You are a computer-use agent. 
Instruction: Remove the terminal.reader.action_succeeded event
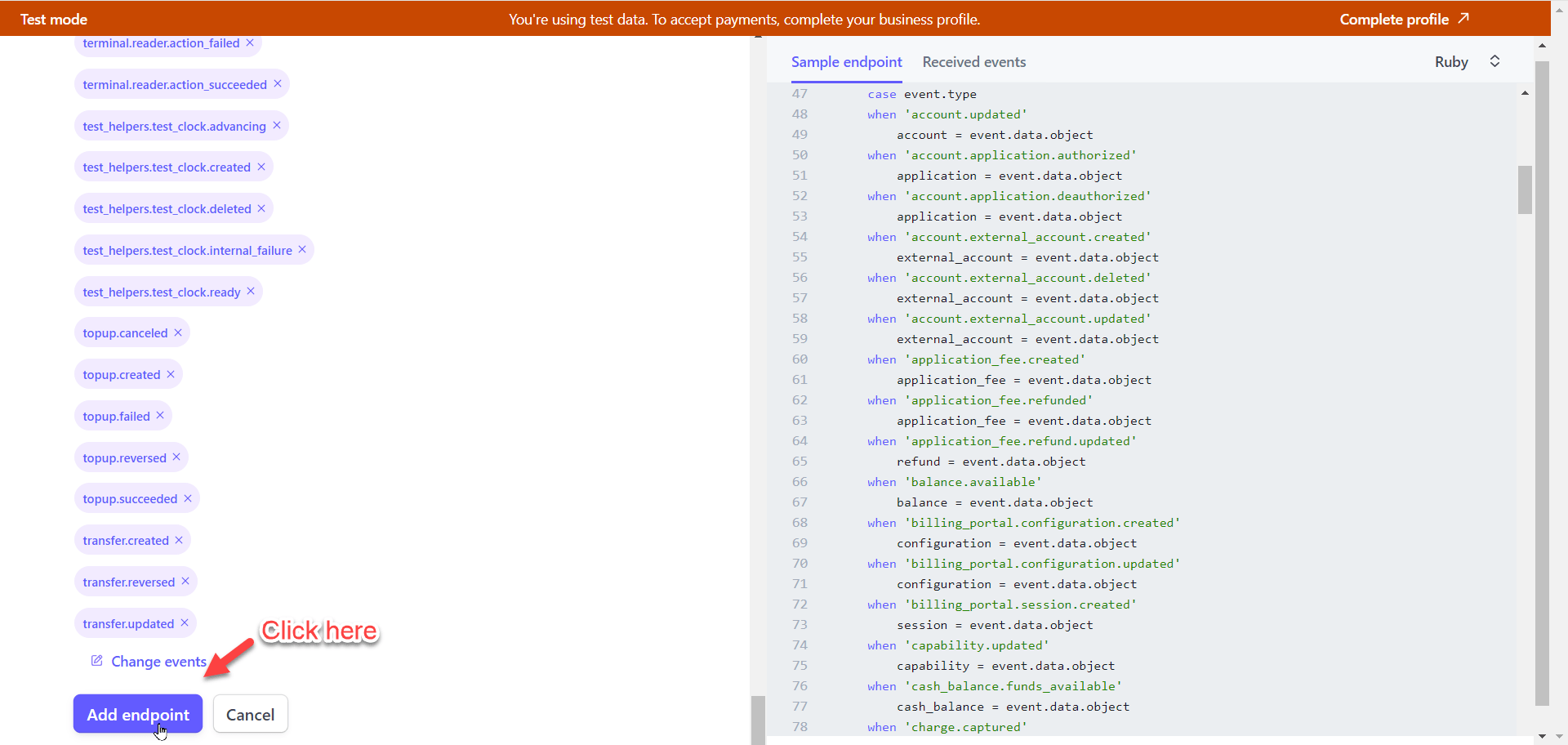[x=278, y=84]
